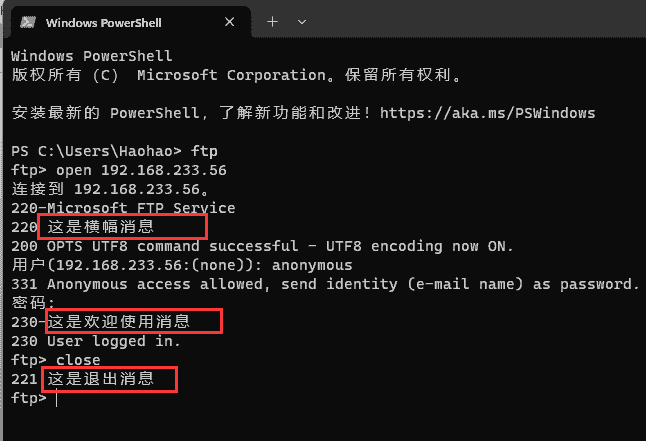
Task: Click the 'close' command text
Action: pos(78,360)
